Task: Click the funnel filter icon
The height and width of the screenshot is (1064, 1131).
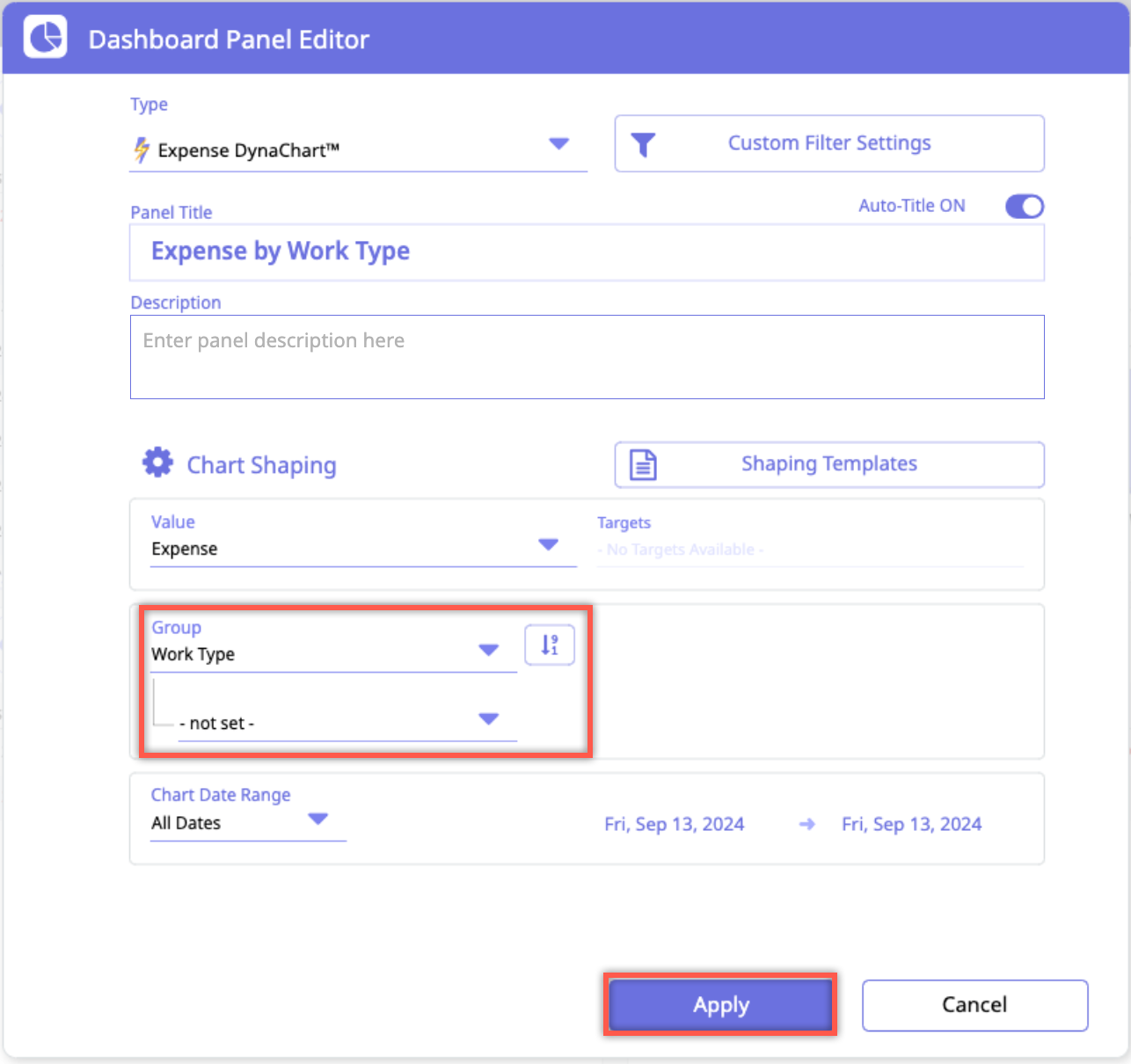Action: (x=643, y=144)
